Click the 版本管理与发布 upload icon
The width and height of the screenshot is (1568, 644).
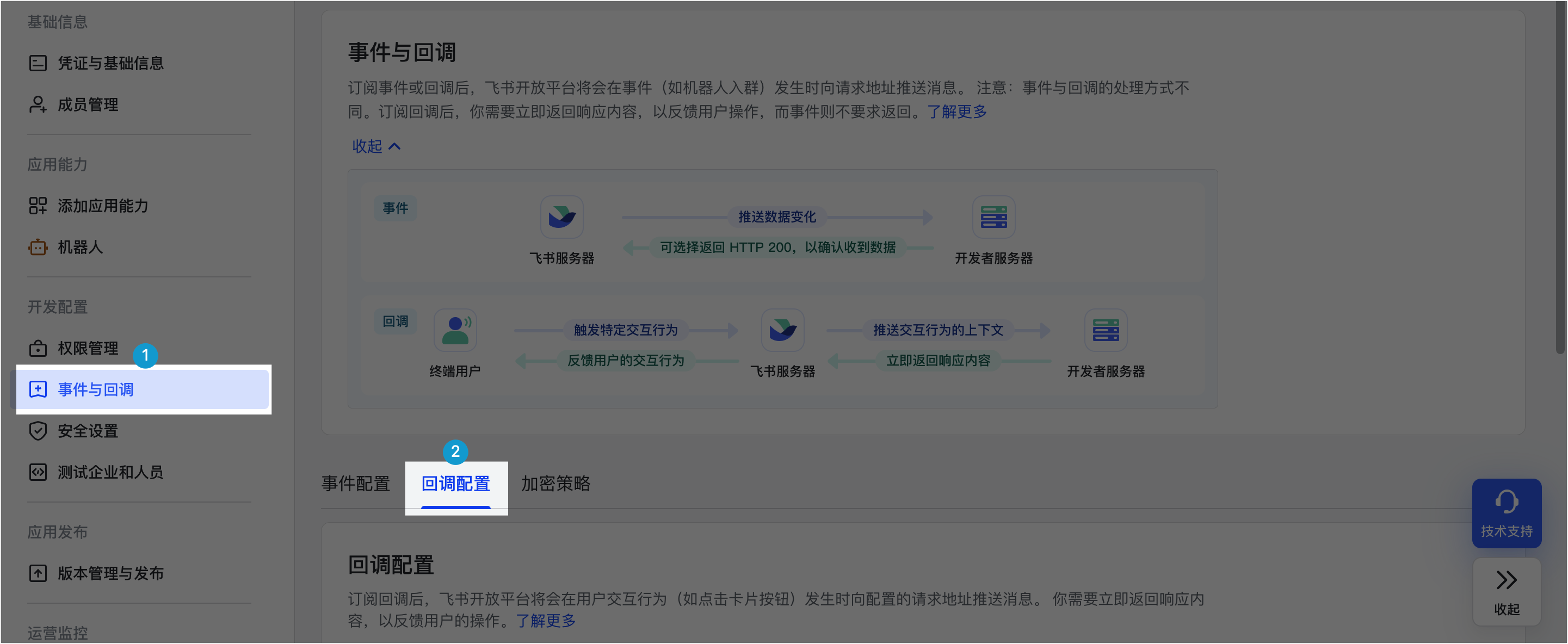coord(38,573)
